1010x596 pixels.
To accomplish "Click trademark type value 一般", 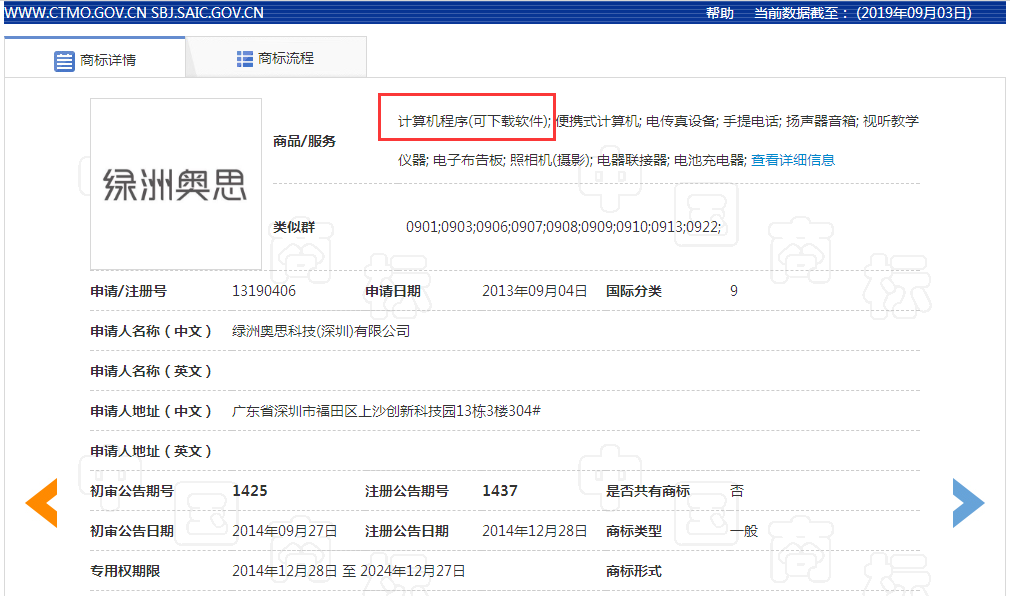I will pos(744,531).
